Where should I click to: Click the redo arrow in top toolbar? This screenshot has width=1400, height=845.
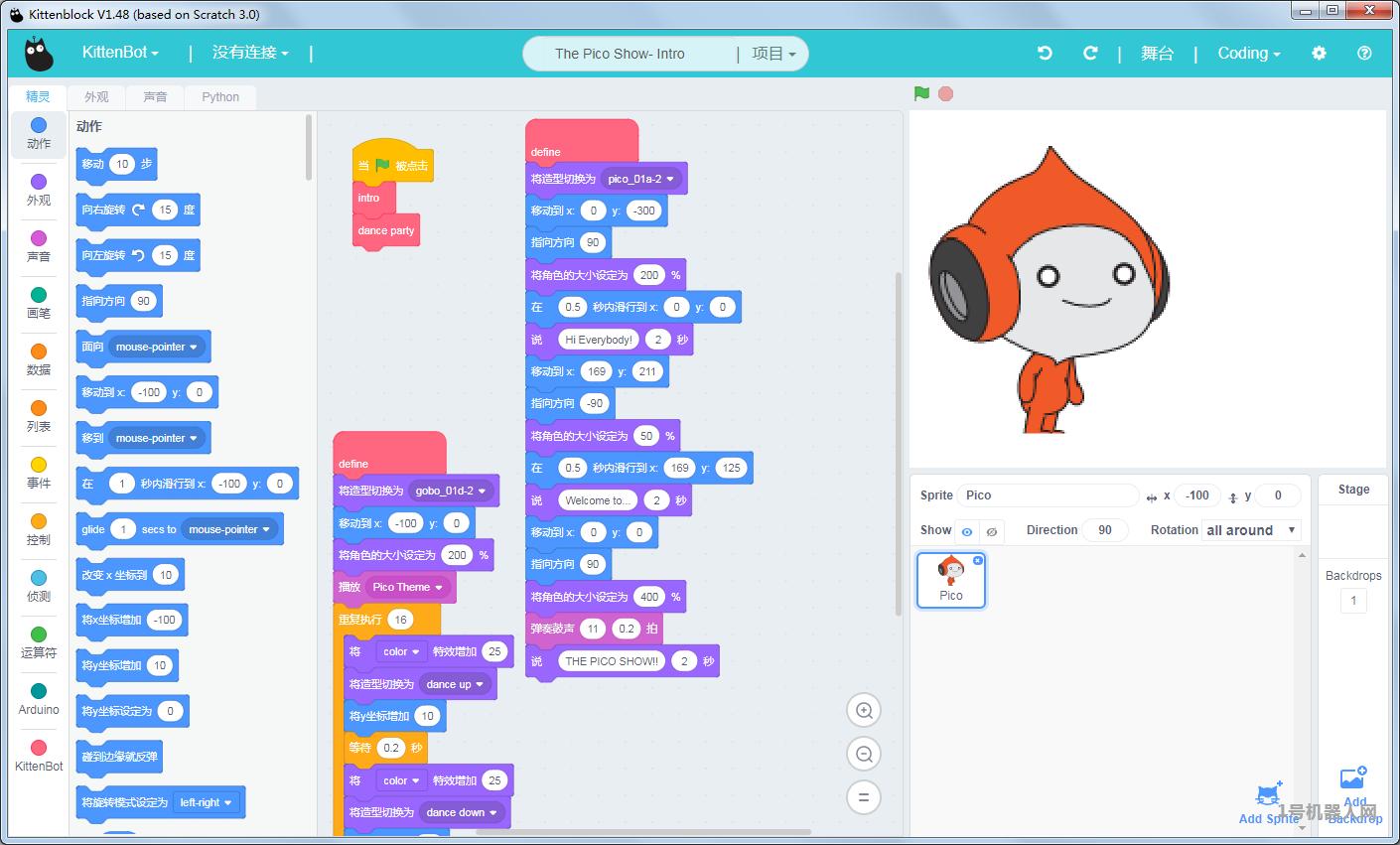click(x=1090, y=54)
